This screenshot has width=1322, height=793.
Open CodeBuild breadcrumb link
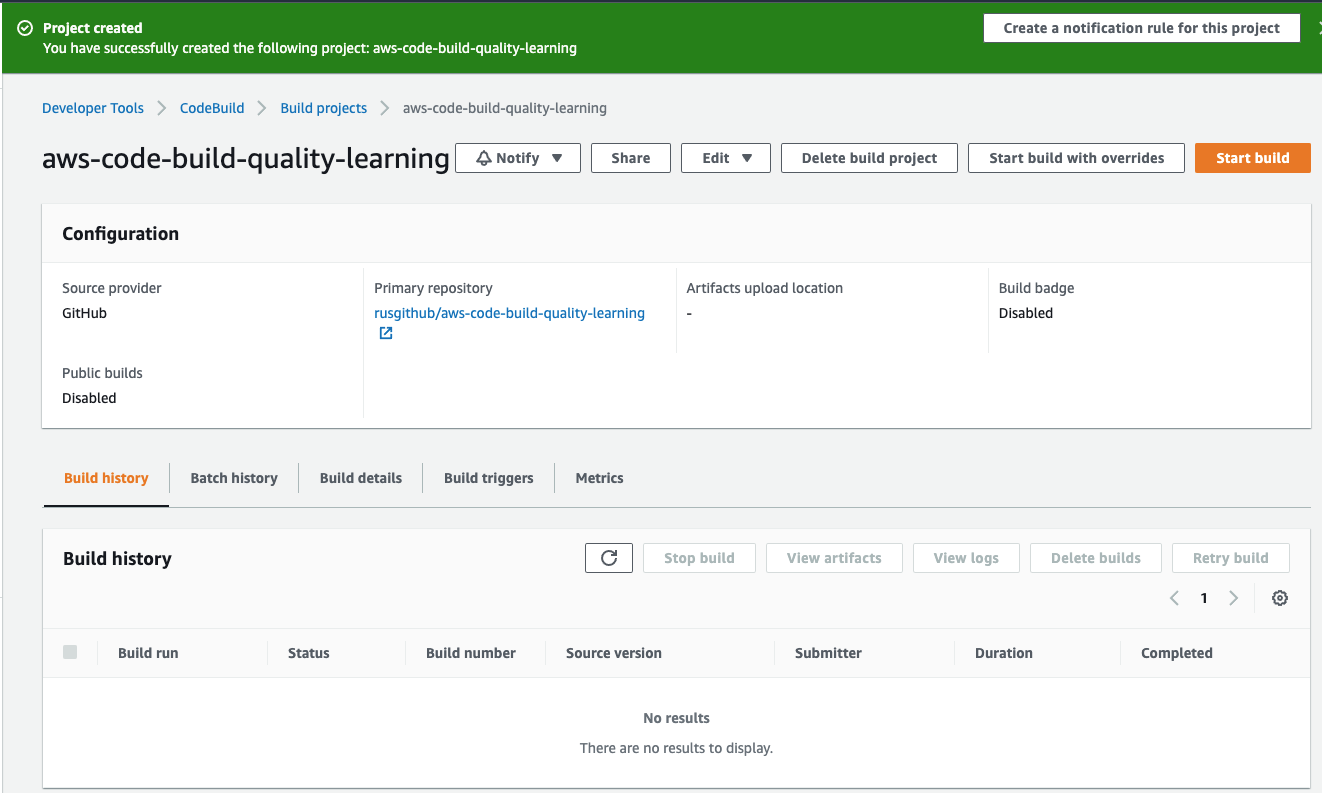[x=212, y=108]
